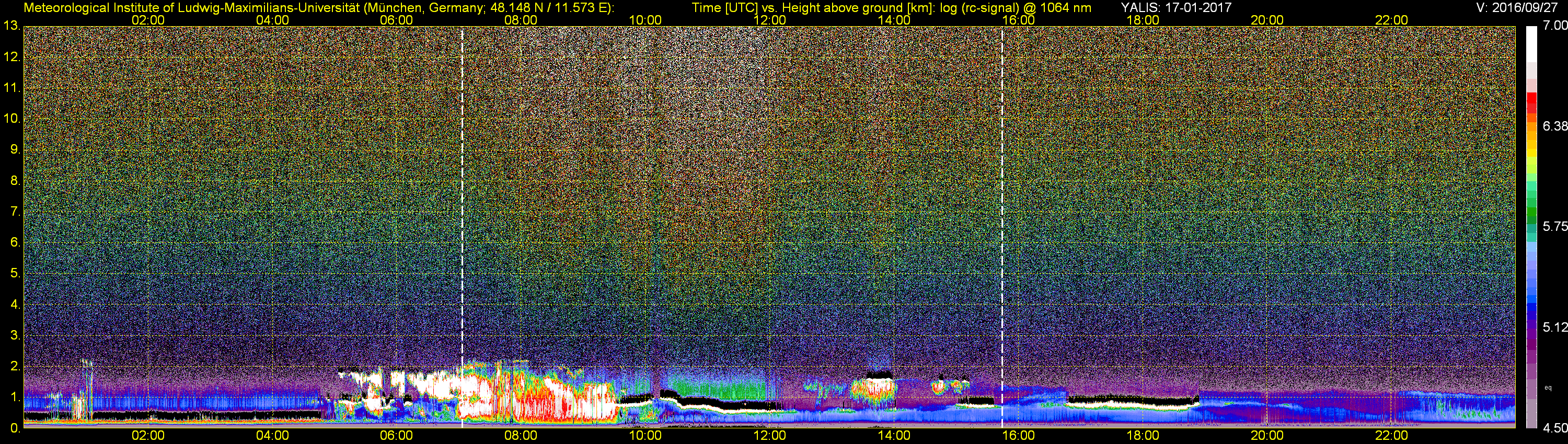Viewport: 1568px width, 444px height.
Task: Click the 02:00 label on the top time axis
Action: click(148, 20)
